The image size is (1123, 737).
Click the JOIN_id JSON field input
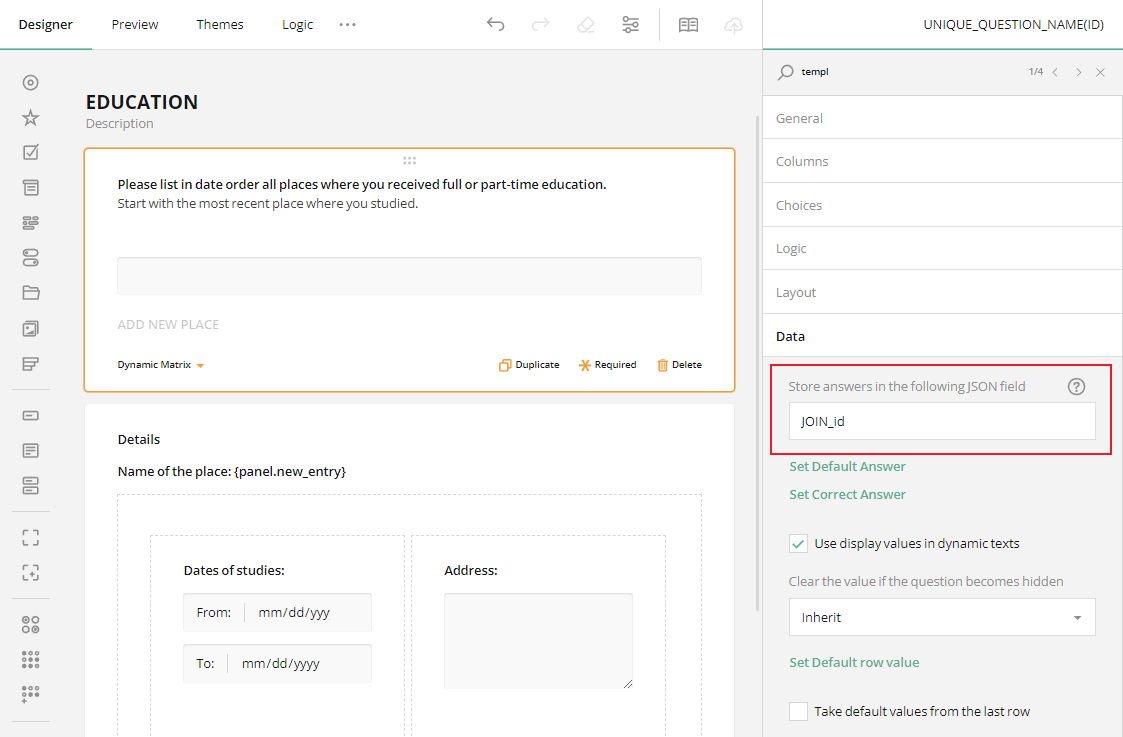[x=941, y=422]
